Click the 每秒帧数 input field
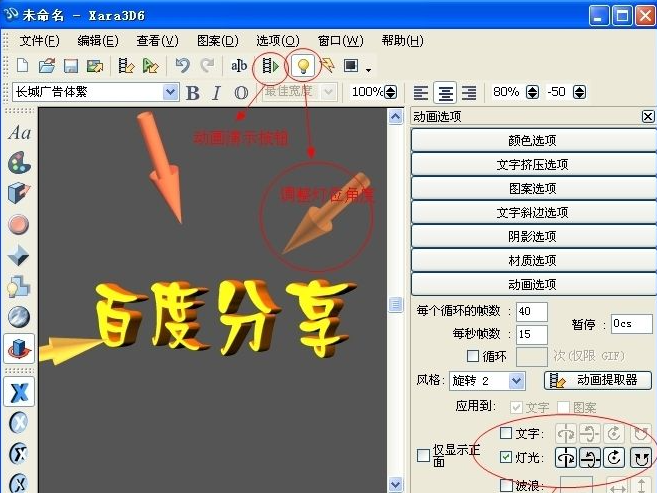 tap(531, 334)
